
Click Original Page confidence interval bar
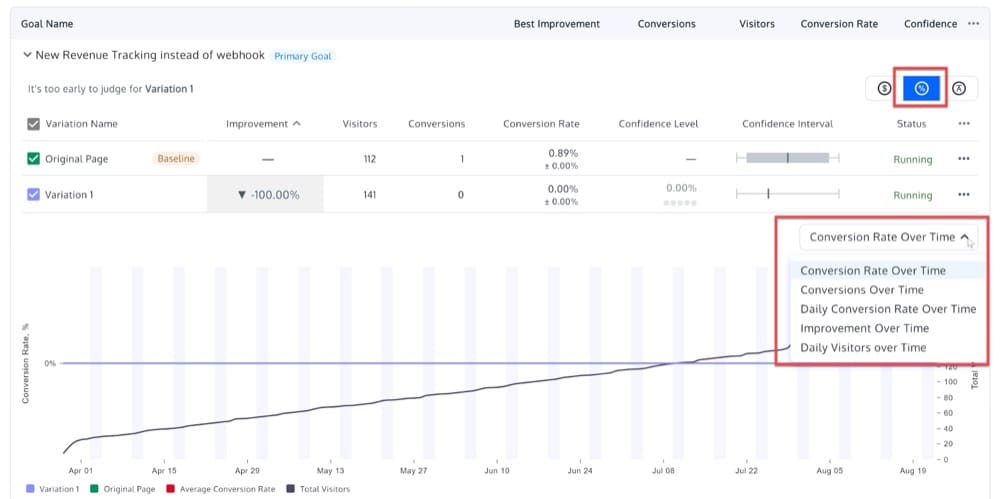(x=788, y=158)
